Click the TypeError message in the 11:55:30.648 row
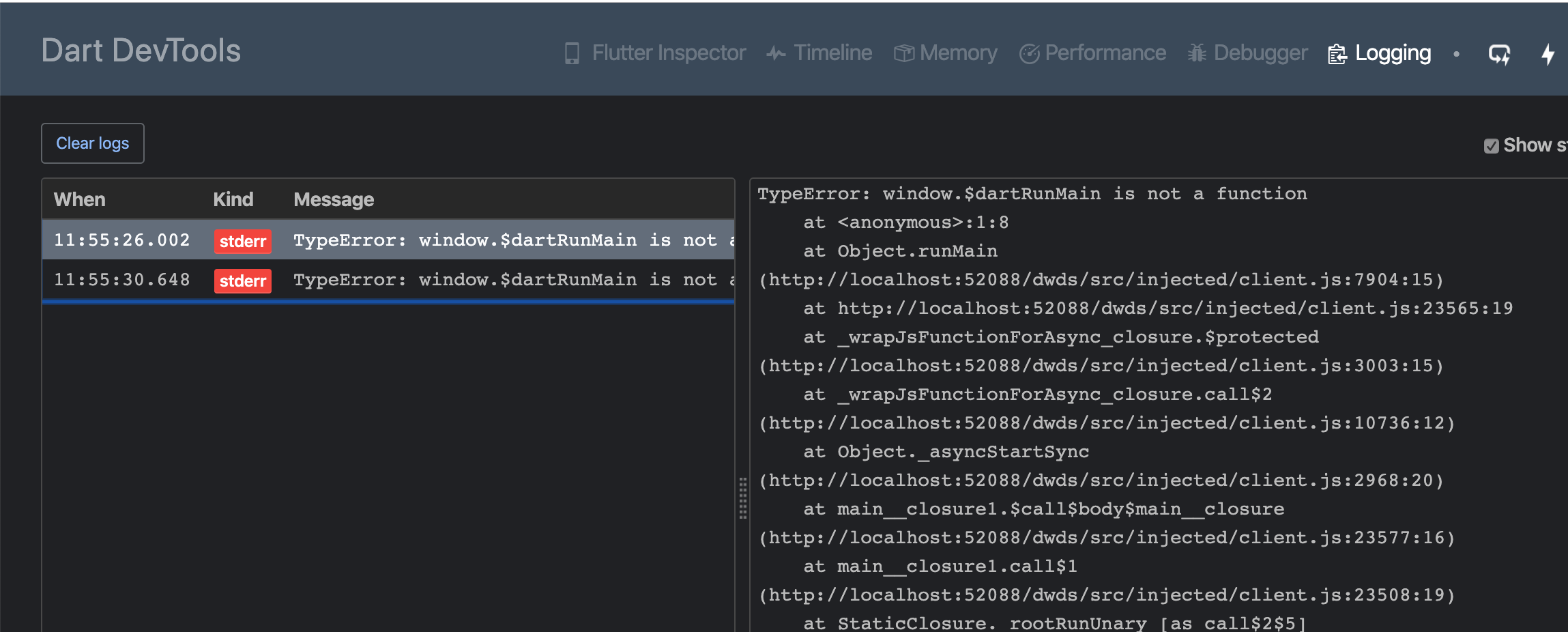Screen dimensions: 1568x632 (514, 280)
